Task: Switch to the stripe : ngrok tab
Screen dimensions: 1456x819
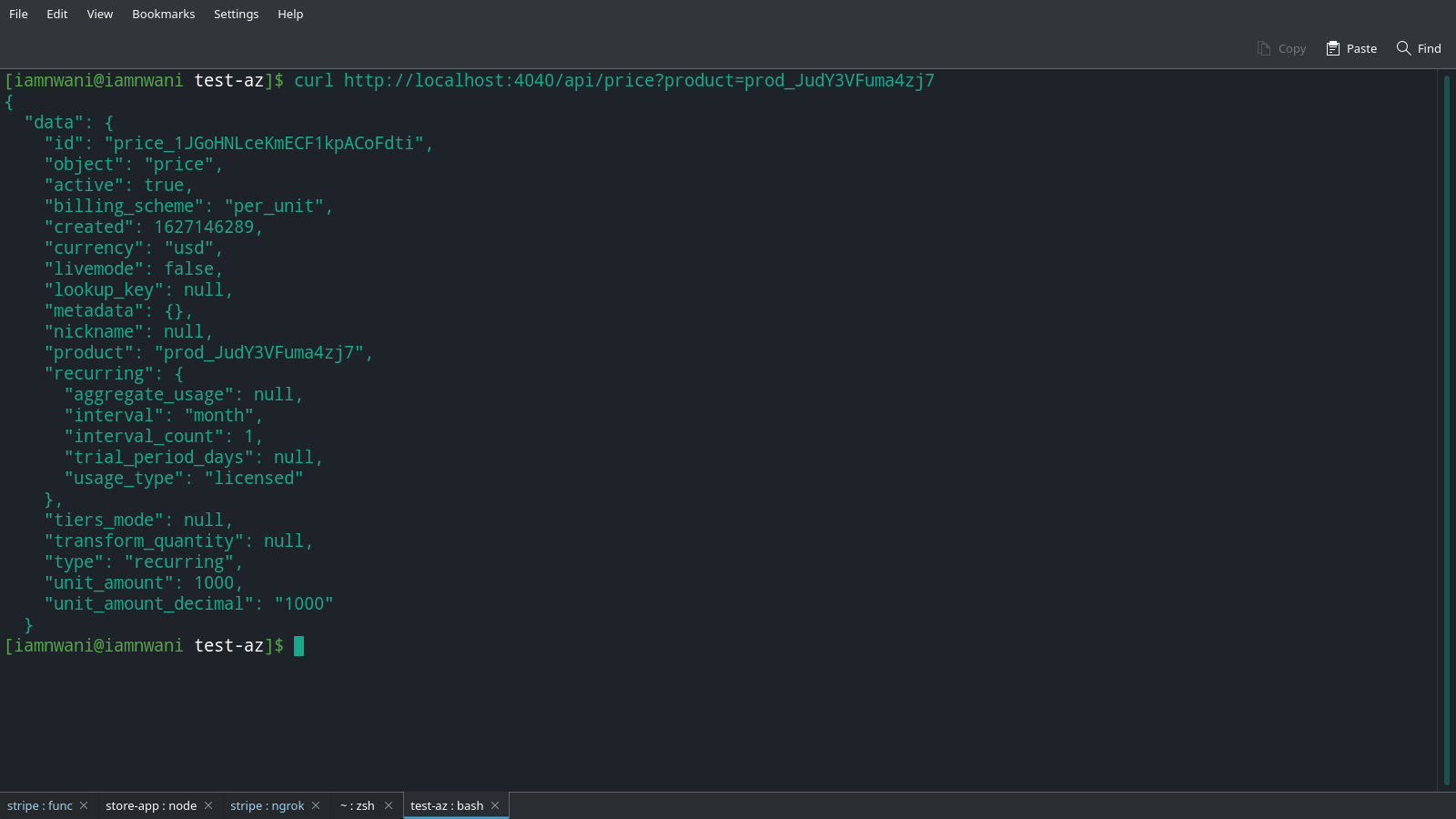Action: pos(267,805)
